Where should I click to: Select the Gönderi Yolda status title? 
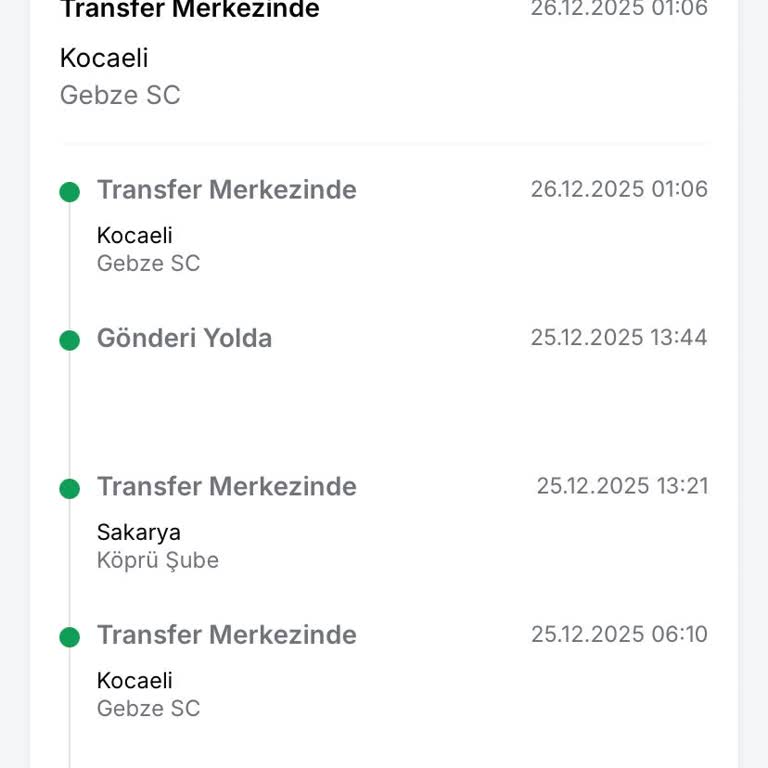184,338
